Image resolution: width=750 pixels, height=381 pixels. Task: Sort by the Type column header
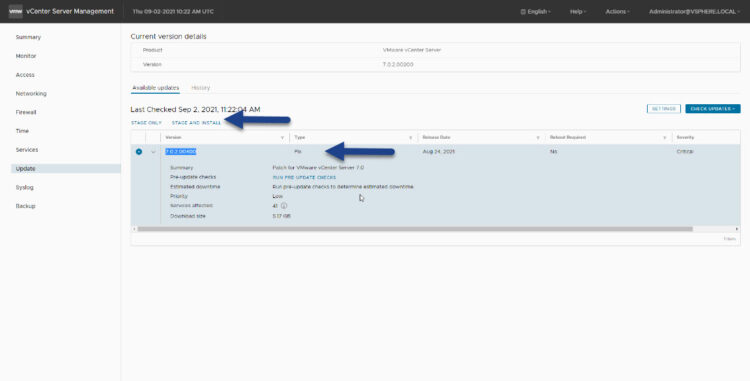point(299,138)
